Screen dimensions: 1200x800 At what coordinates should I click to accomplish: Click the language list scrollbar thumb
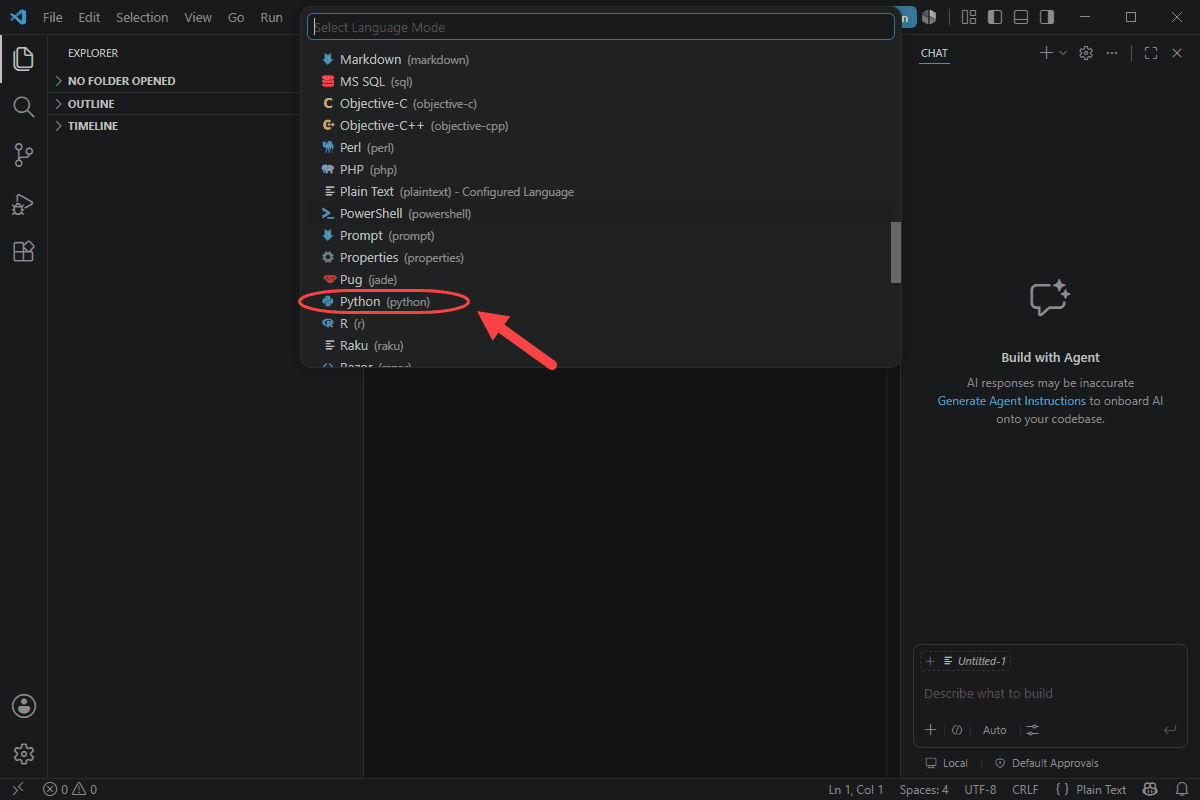click(896, 252)
